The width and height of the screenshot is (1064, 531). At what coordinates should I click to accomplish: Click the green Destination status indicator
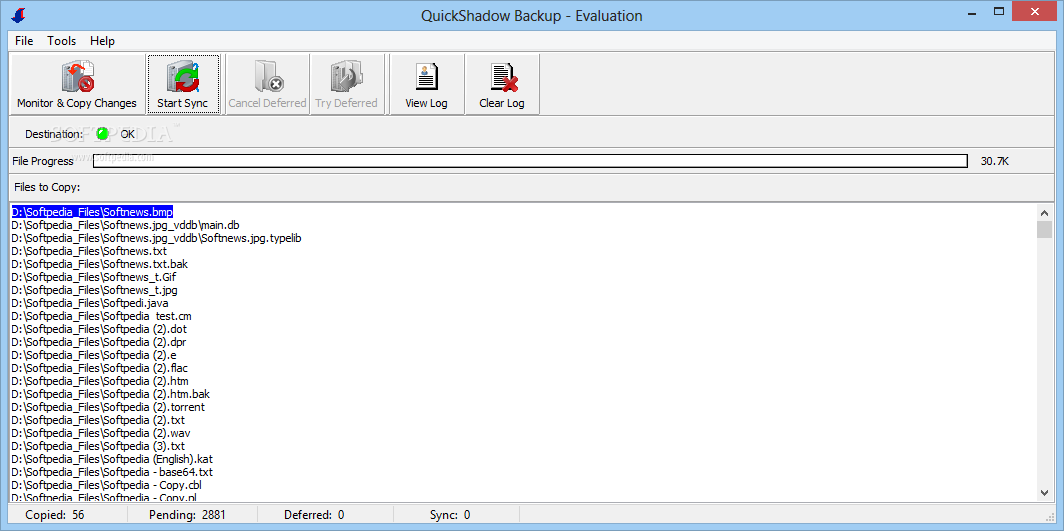[x=102, y=134]
